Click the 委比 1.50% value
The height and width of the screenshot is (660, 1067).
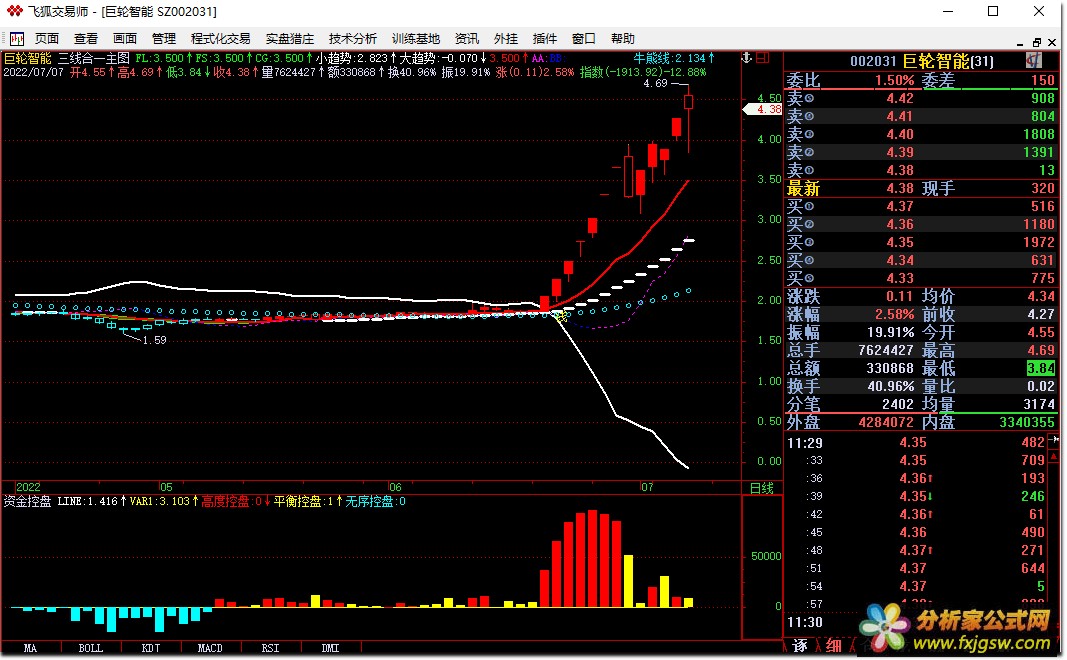[894, 80]
